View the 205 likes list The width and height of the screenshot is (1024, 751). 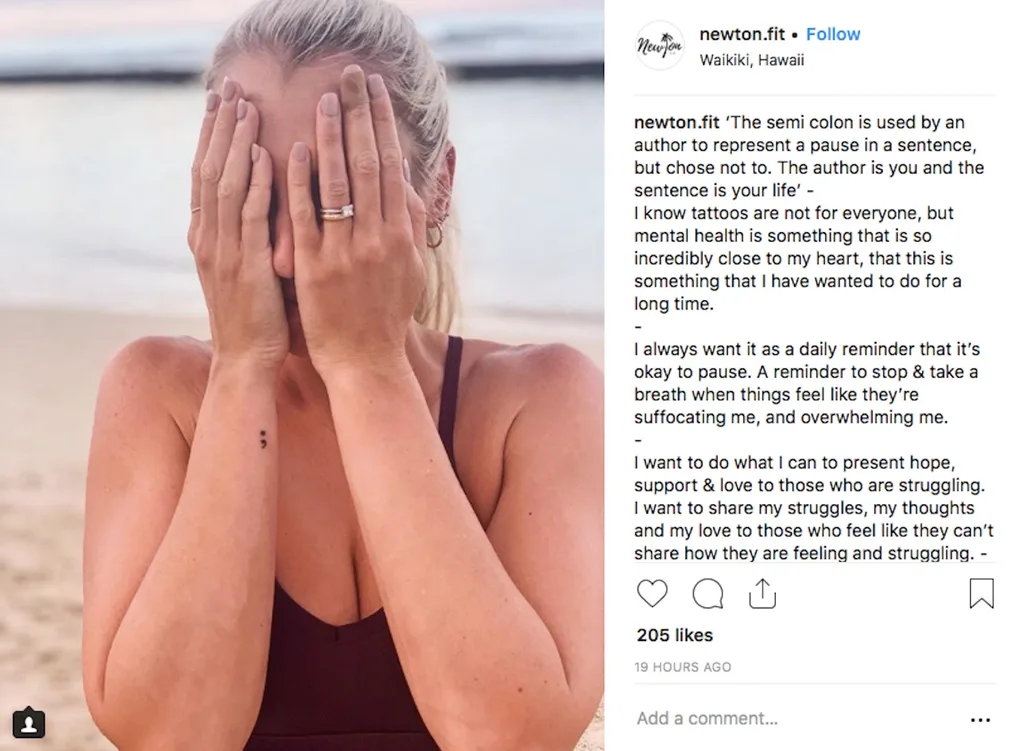[x=674, y=635]
